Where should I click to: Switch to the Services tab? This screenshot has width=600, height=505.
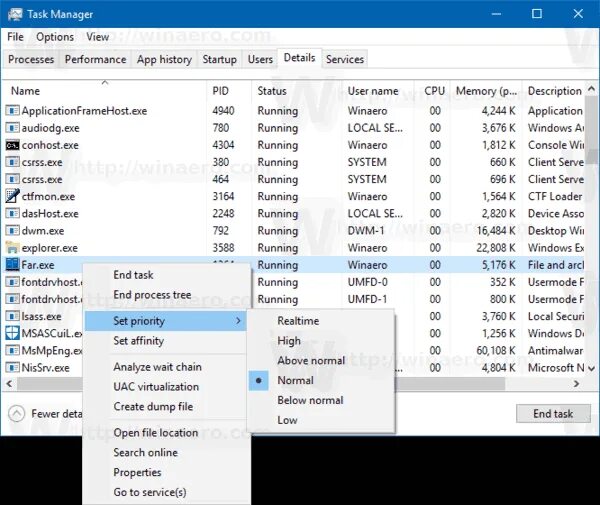click(x=345, y=59)
